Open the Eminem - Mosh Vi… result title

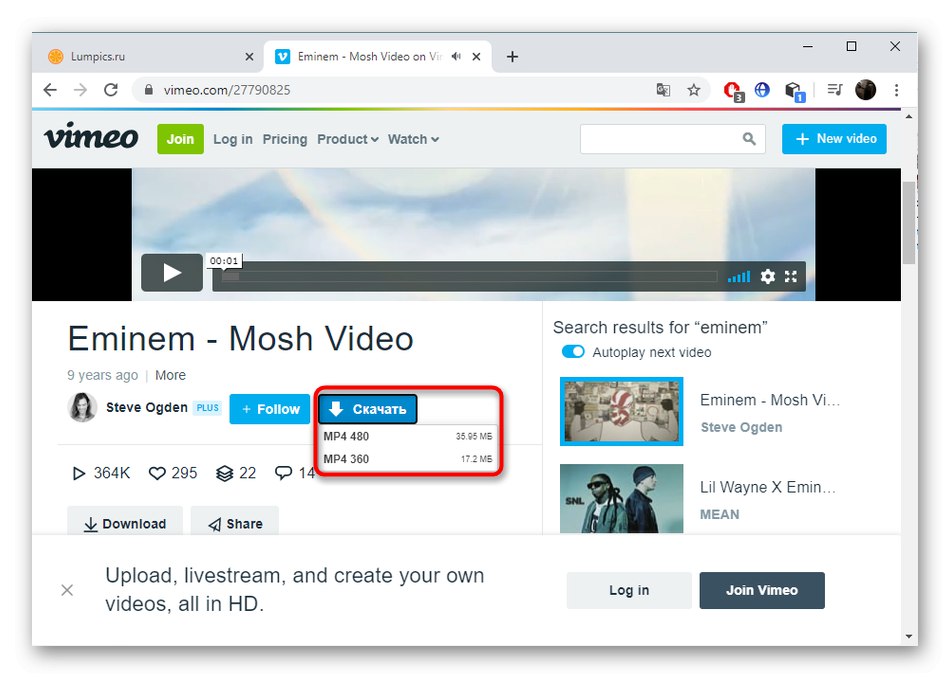pyautogui.click(x=769, y=400)
